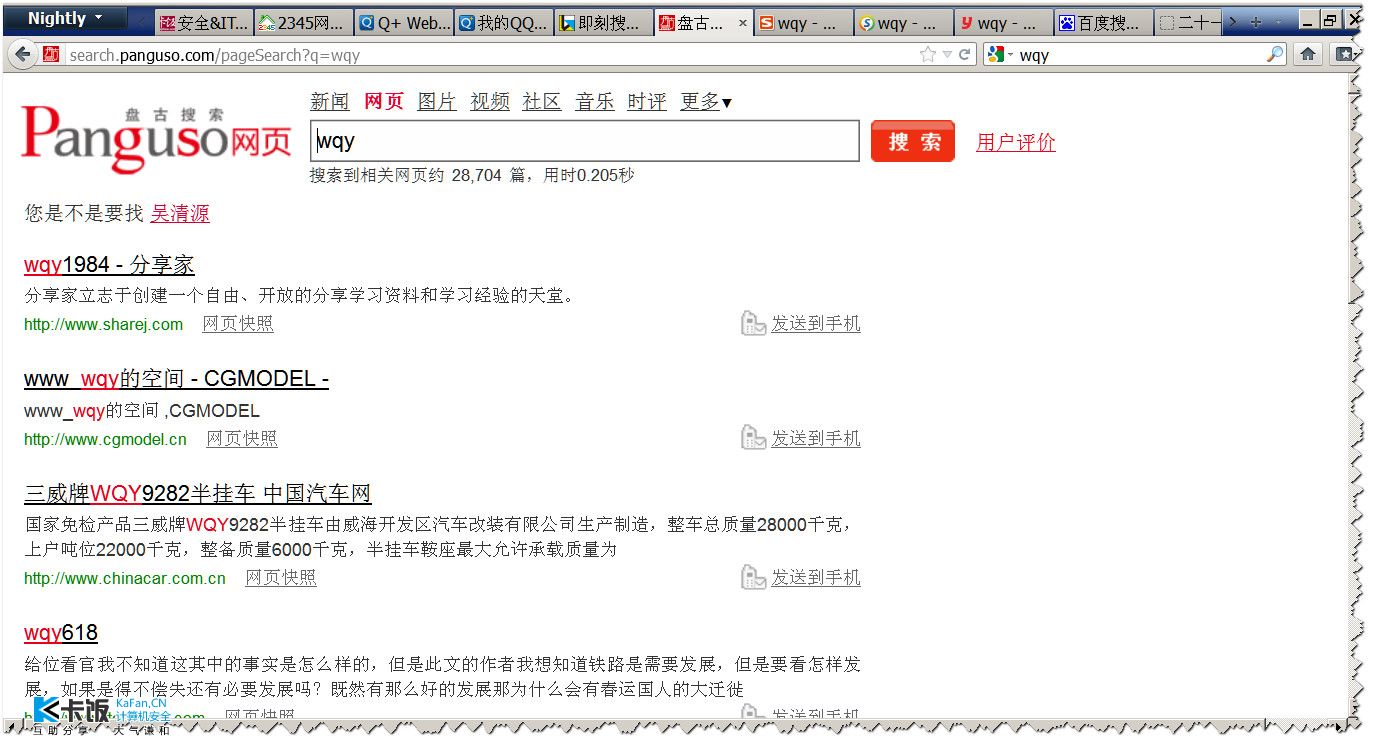Switch to wqy tab with red y favicon
The height and width of the screenshot is (743, 1373).
pos(1003,23)
